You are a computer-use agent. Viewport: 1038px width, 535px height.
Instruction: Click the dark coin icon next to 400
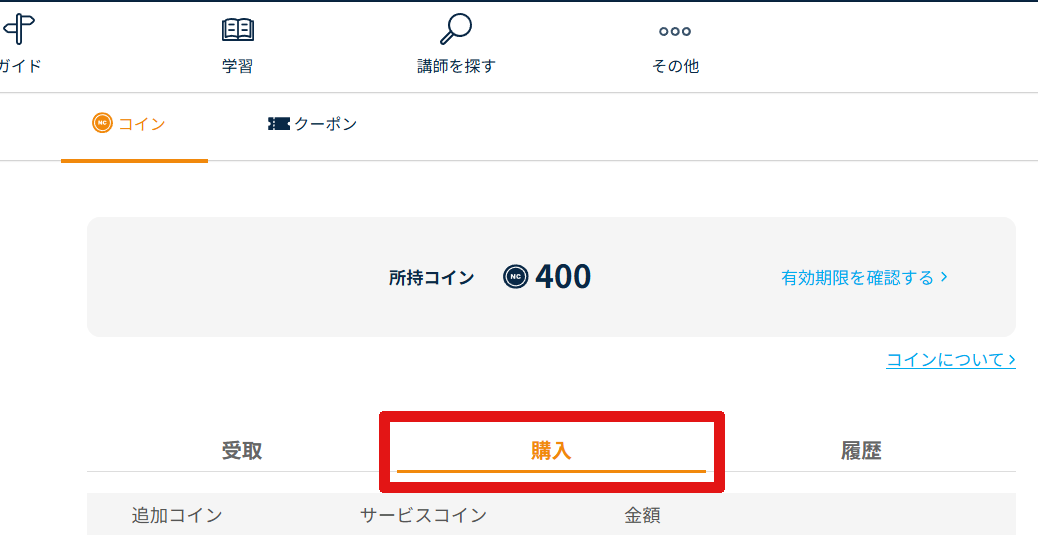516,277
